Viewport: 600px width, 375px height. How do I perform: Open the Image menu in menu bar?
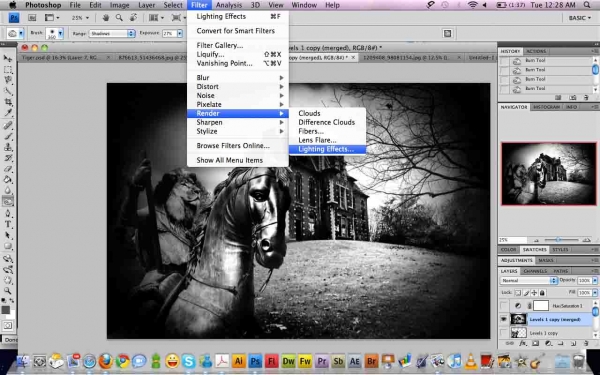pyautogui.click(x=119, y=5)
